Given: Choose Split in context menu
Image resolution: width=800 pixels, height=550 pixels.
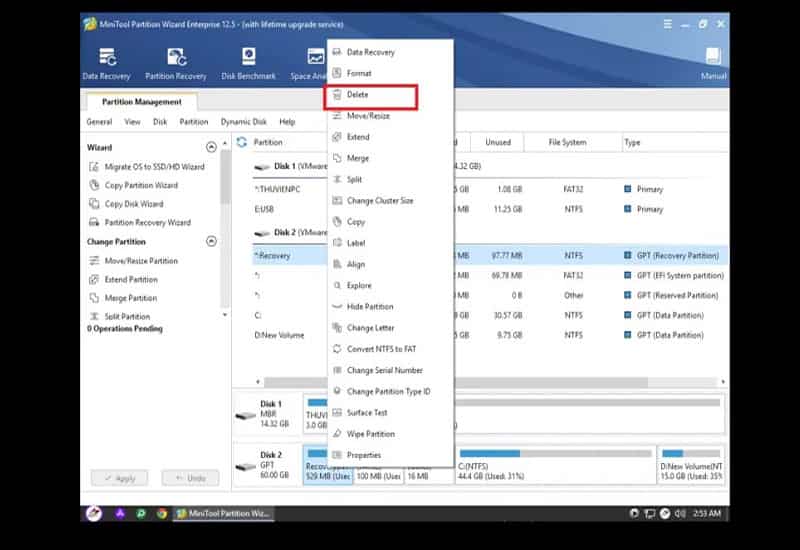Looking at the screenshot, I should tap(390, 180).
